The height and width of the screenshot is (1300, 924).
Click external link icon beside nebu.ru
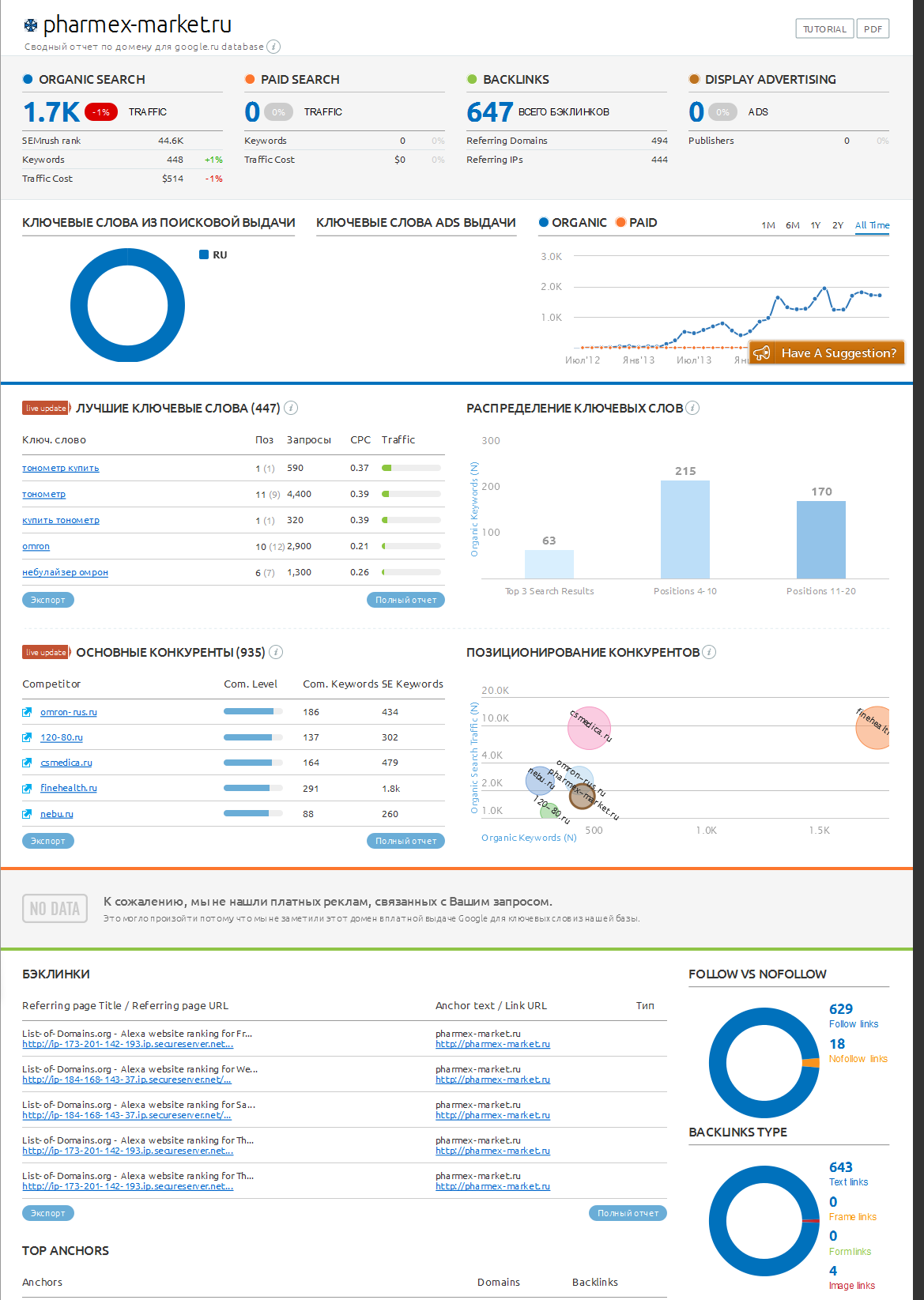(27, 814)
